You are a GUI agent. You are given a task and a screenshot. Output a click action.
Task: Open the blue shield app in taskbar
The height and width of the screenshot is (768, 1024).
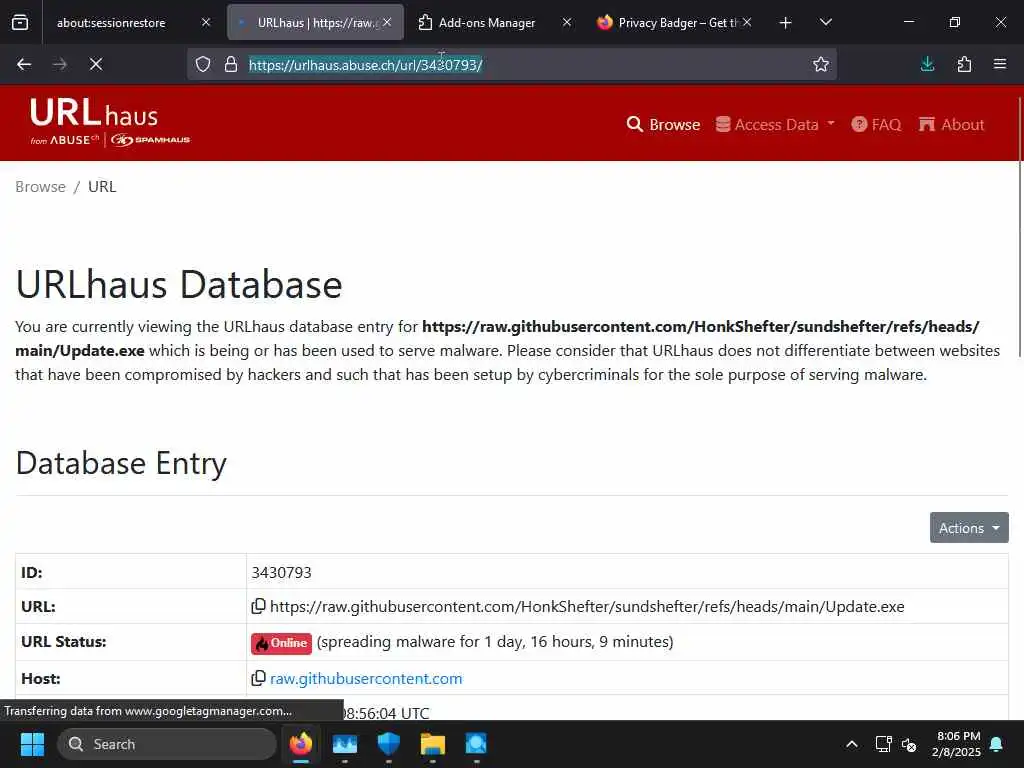pyautogui.click(x=389, y=744)
